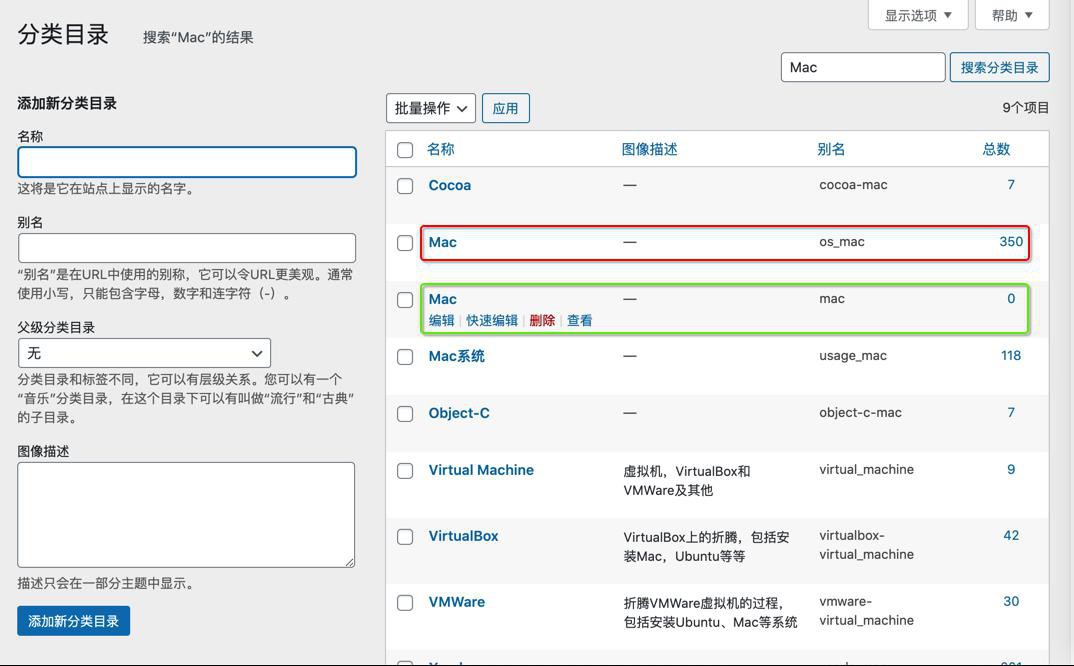Click the VirtualBox description starting VirtualBox上的折腾

706,546
